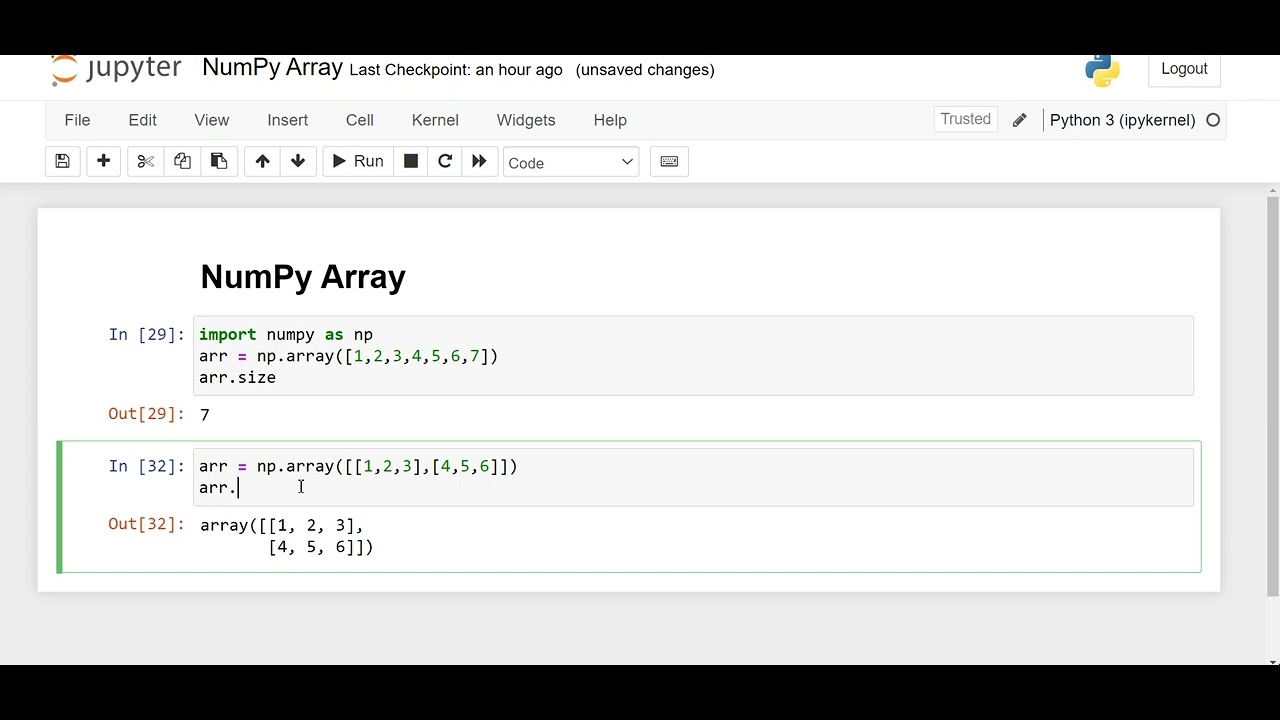The image size is (1280, 720).
Task: Click the (unsaved changes) status text
Action: tap(645, 70)
